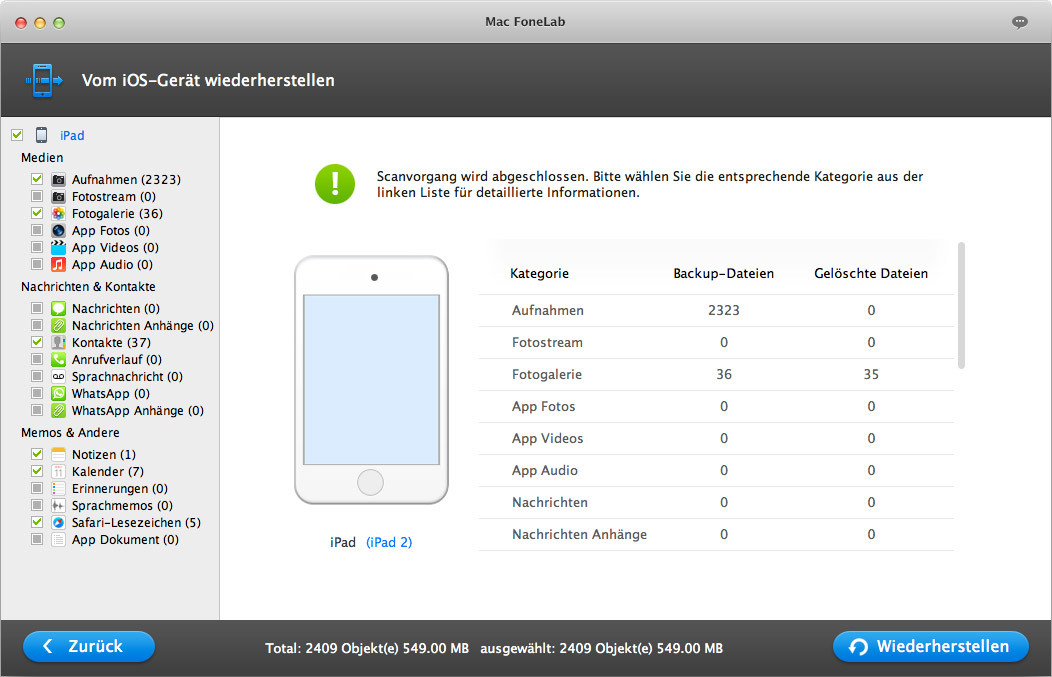Click the Sprachnachricht voicemail icon
The width and height of the screenshot is (1052, 677).
(x=58, y=376)
